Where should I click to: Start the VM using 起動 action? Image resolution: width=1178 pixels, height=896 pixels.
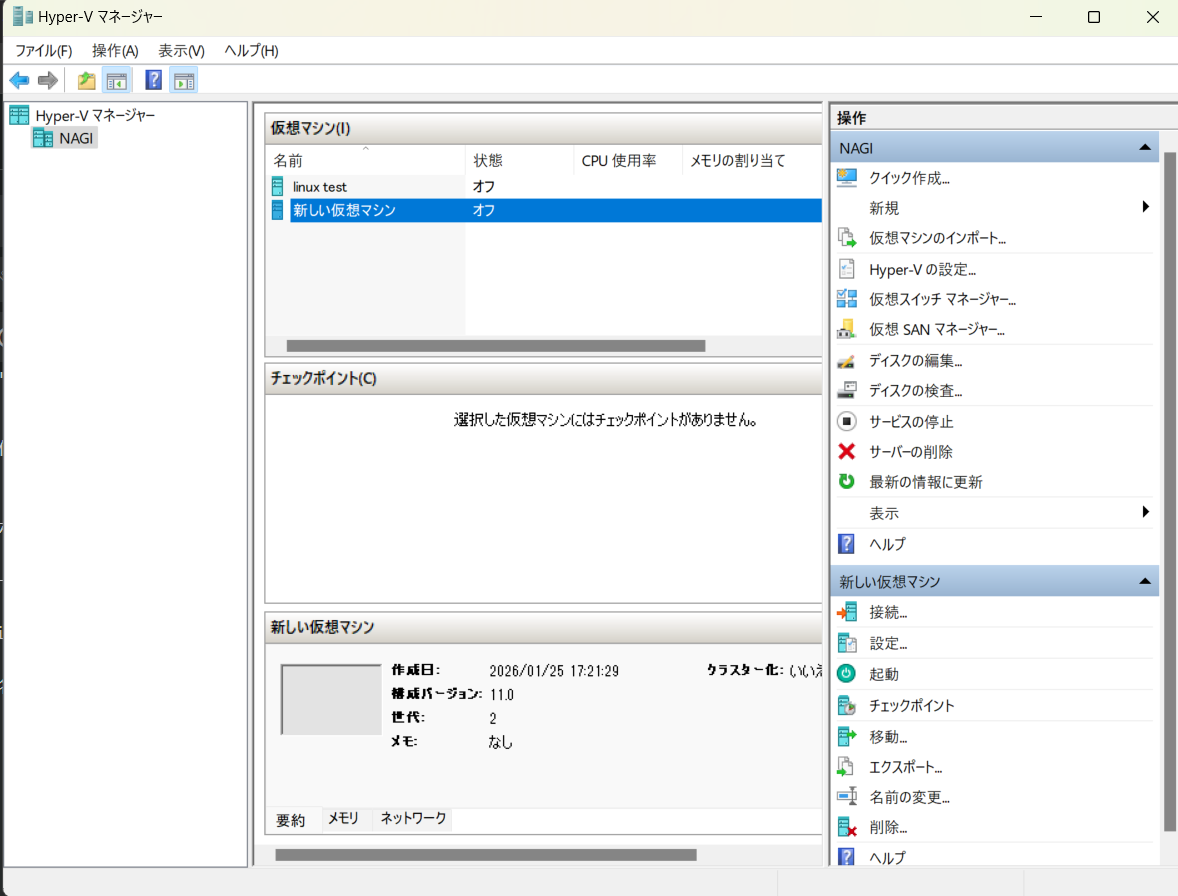point(884,673)
